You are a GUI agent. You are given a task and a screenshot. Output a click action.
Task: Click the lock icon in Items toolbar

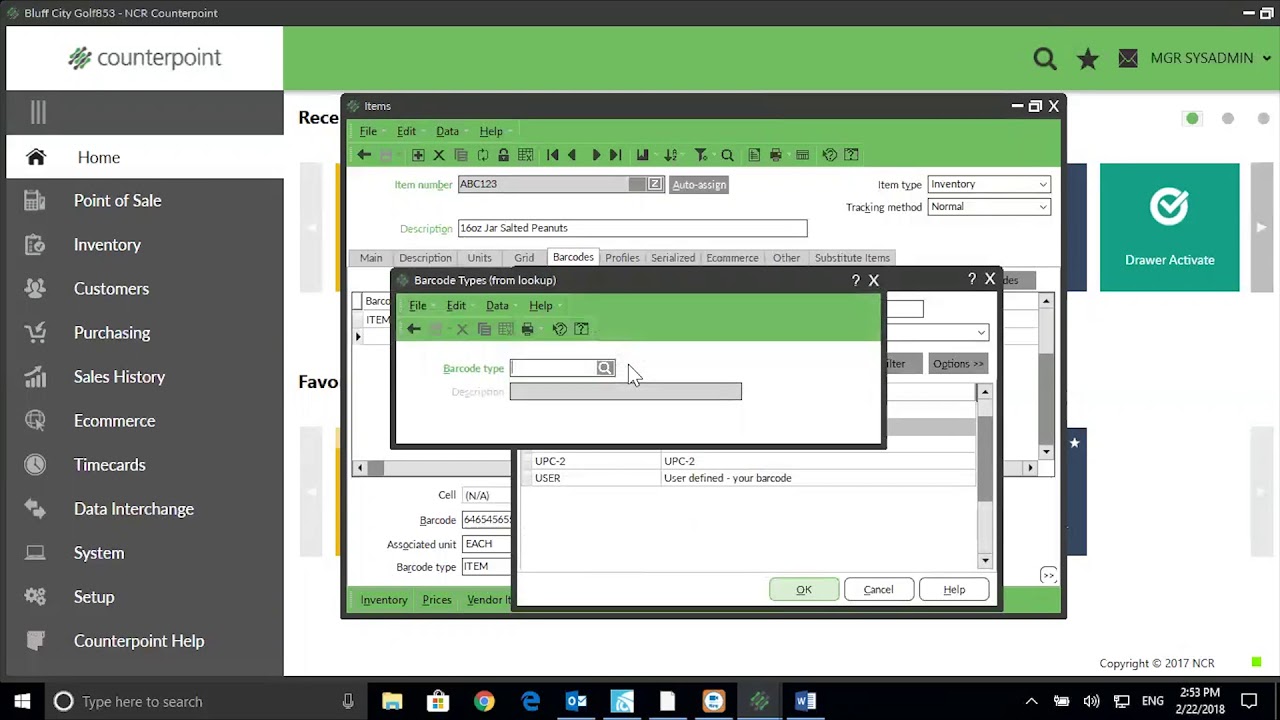pyautogui.click(x=503, y=155)
